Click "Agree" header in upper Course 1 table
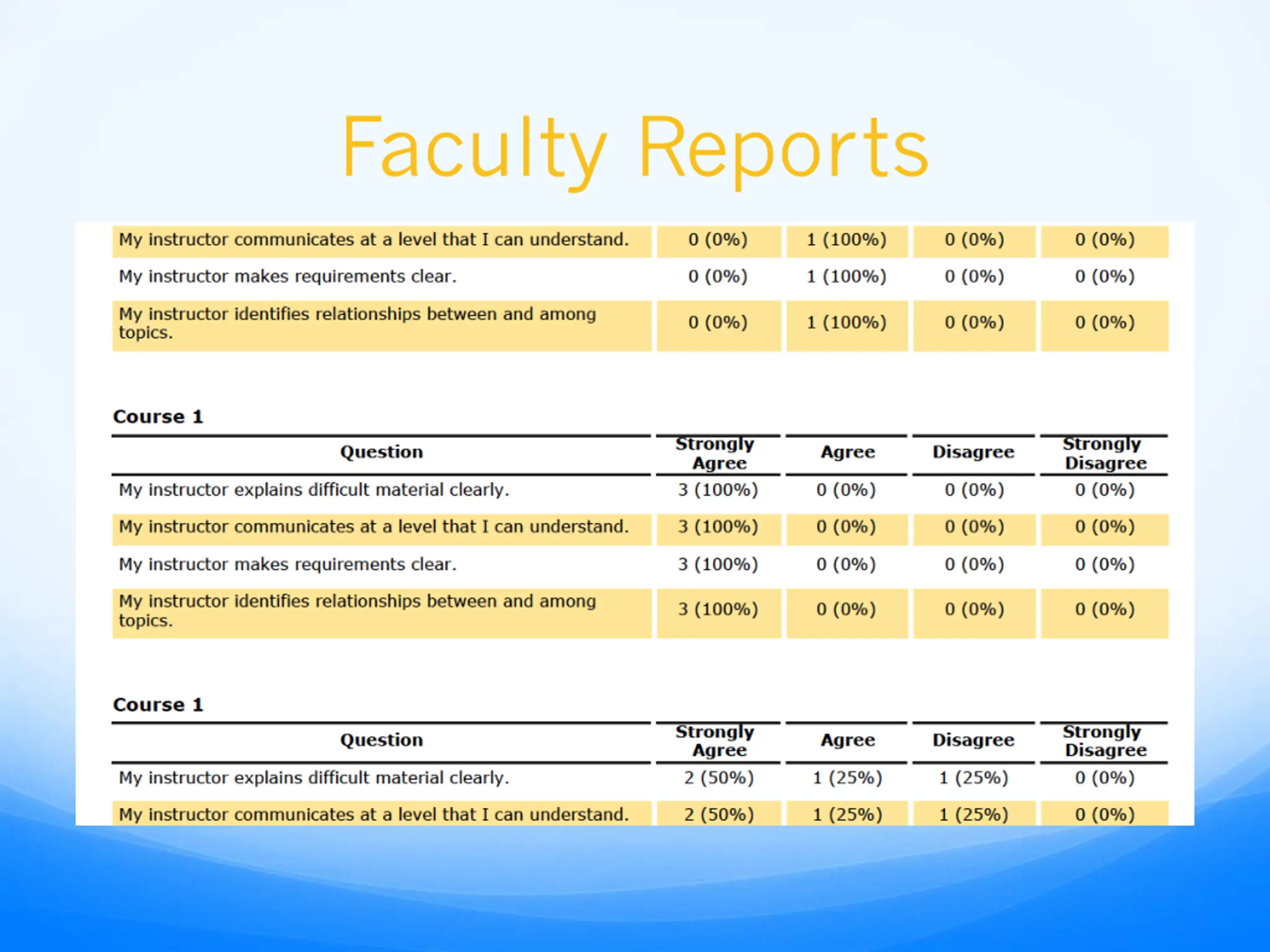The width and height of the screenshot is (1270, 952). [847, 452]
